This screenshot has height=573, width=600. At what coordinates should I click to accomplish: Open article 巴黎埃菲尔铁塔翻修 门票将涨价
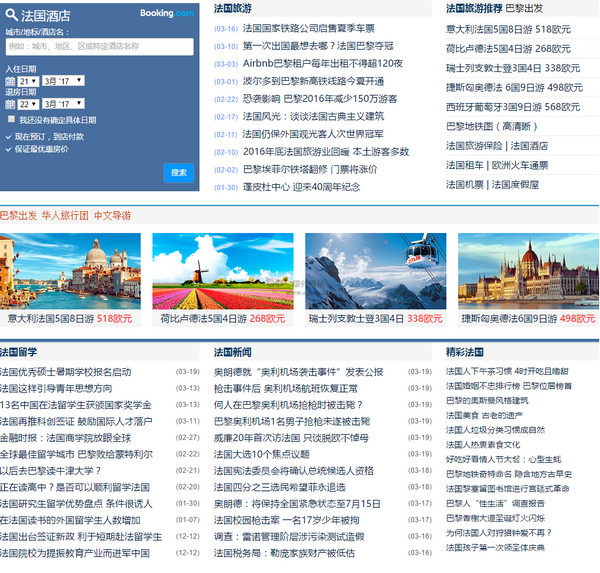310,169
